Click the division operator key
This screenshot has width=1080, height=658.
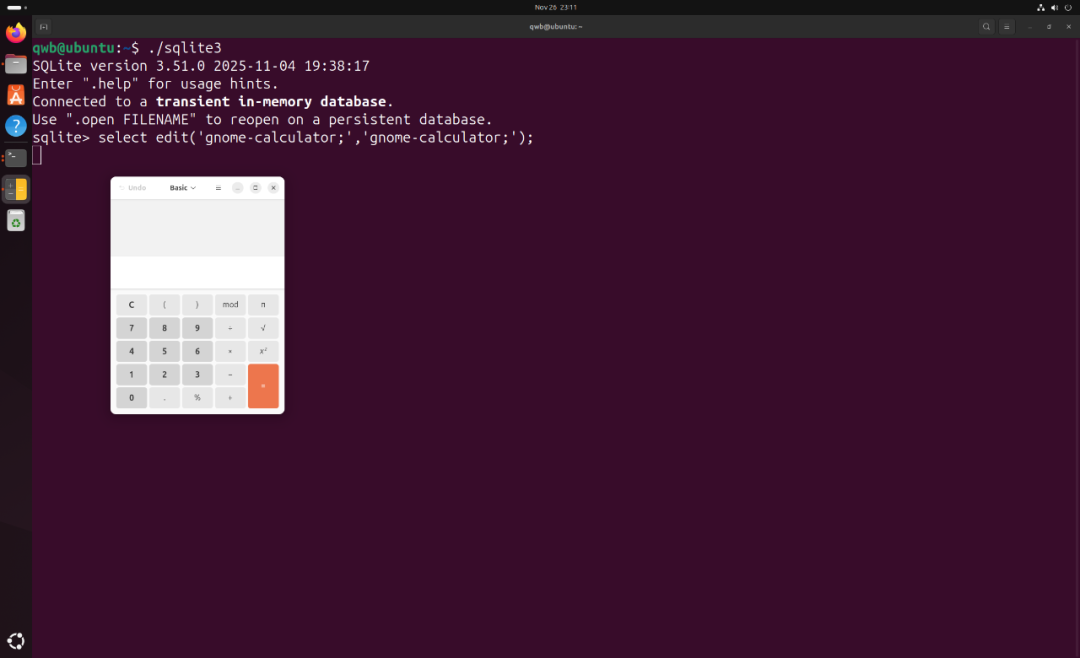pyautogui.click(x=230, y=328)
